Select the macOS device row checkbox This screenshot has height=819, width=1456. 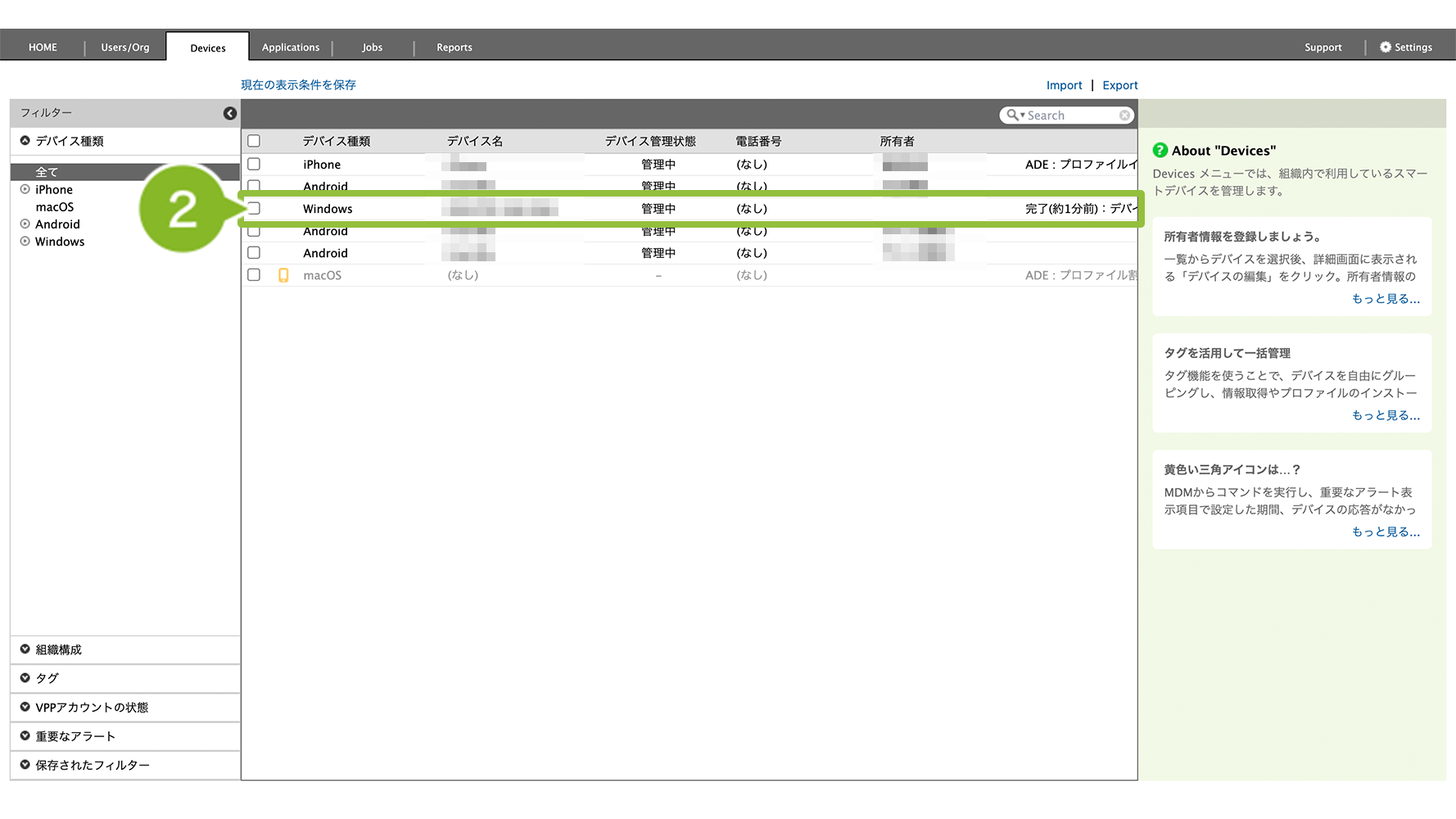pyautogui.click(x=254, y=275)
